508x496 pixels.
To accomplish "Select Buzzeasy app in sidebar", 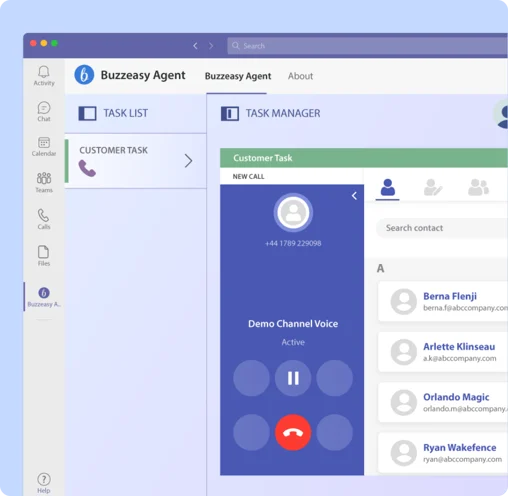I will [44, 297].
